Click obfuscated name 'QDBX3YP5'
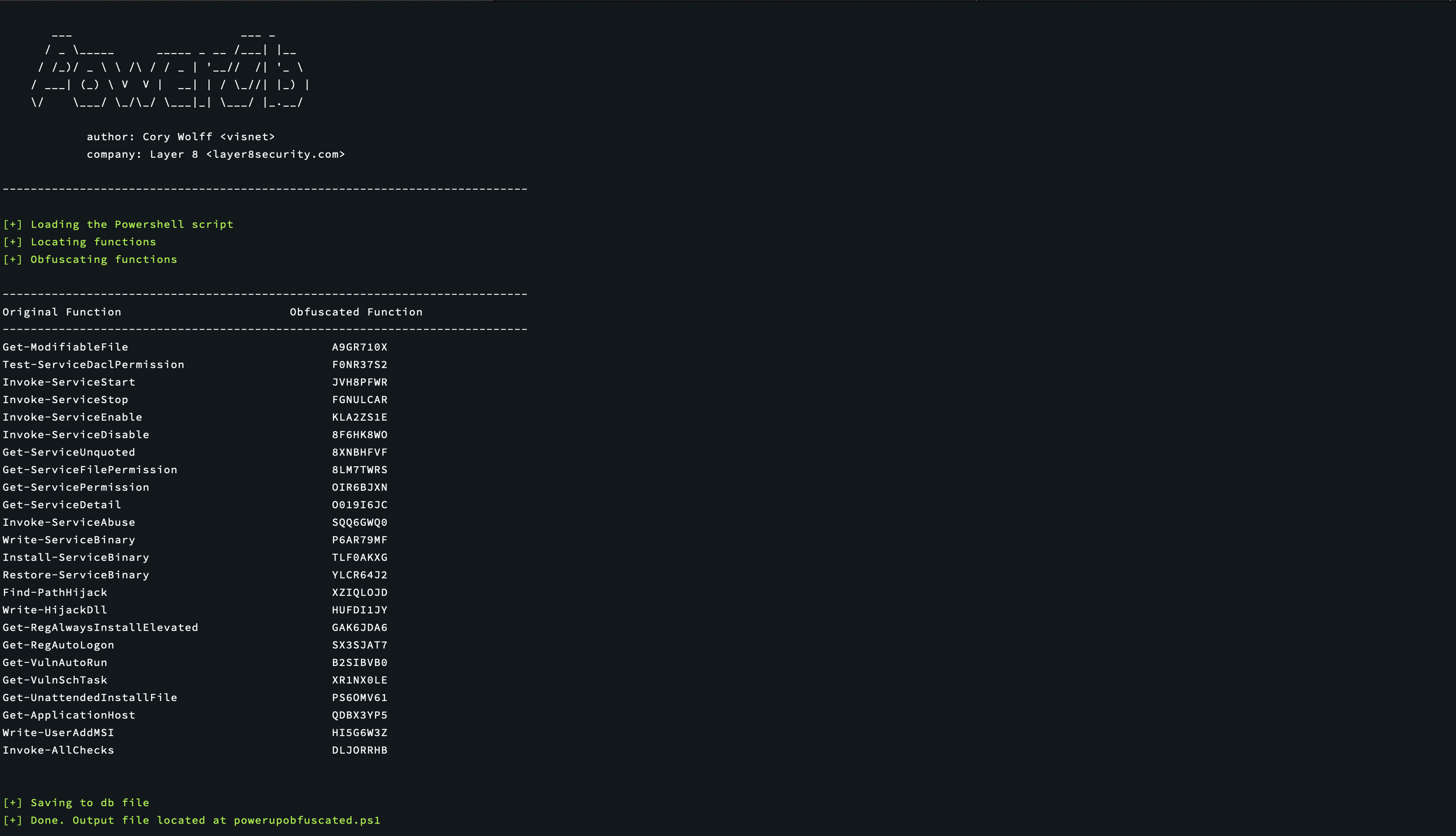This screenshot has width=1456, height=836. 360,716
